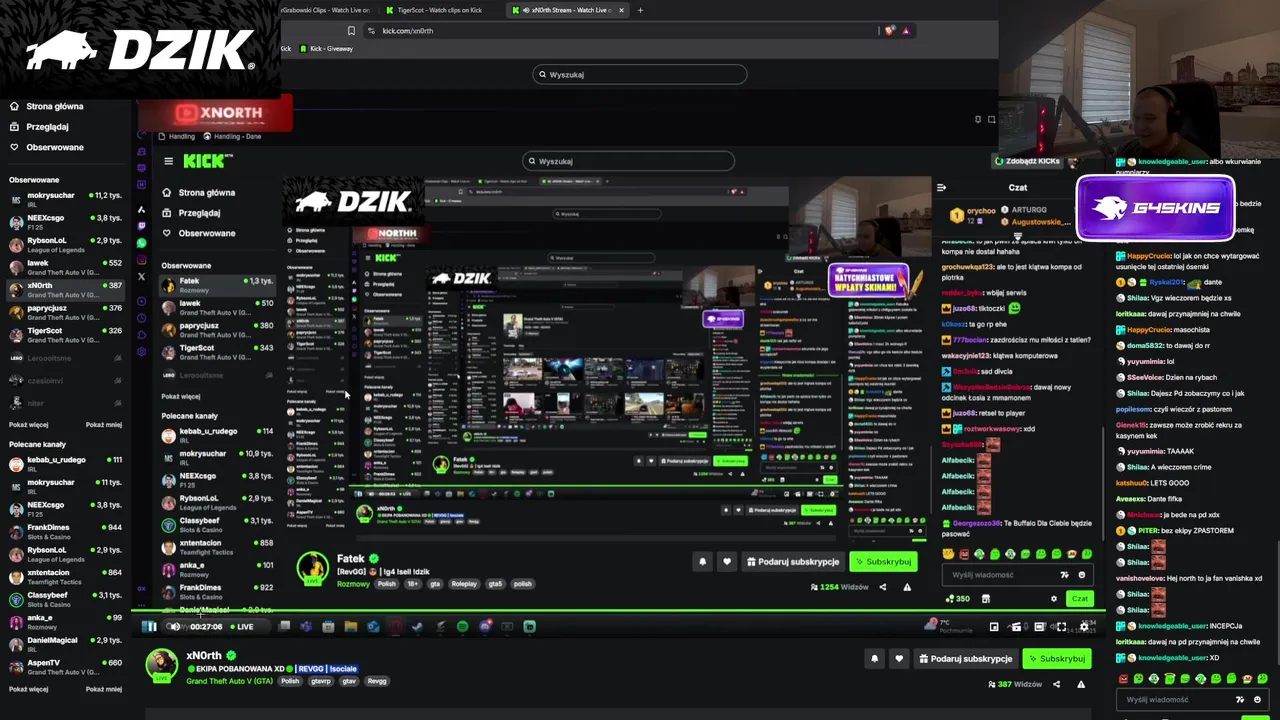
Task: Click Podaruj subskrypcje on Fatek's embedded stream
Action: (x=793, y=562)
